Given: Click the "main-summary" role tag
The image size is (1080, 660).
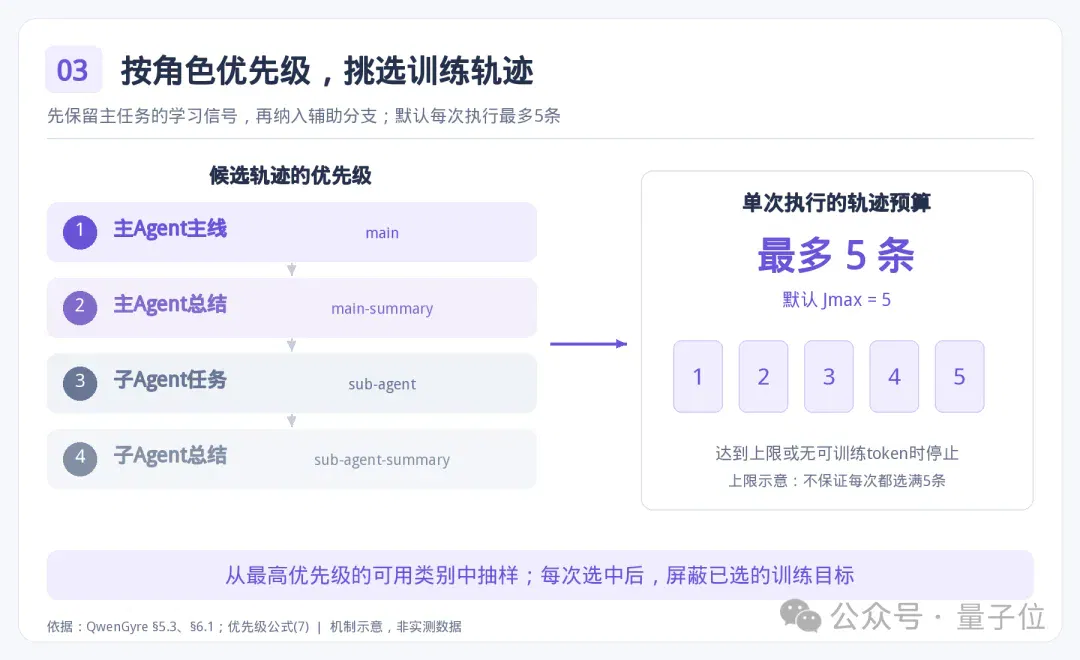Looking at the screenshot, I should click(382, 309).
